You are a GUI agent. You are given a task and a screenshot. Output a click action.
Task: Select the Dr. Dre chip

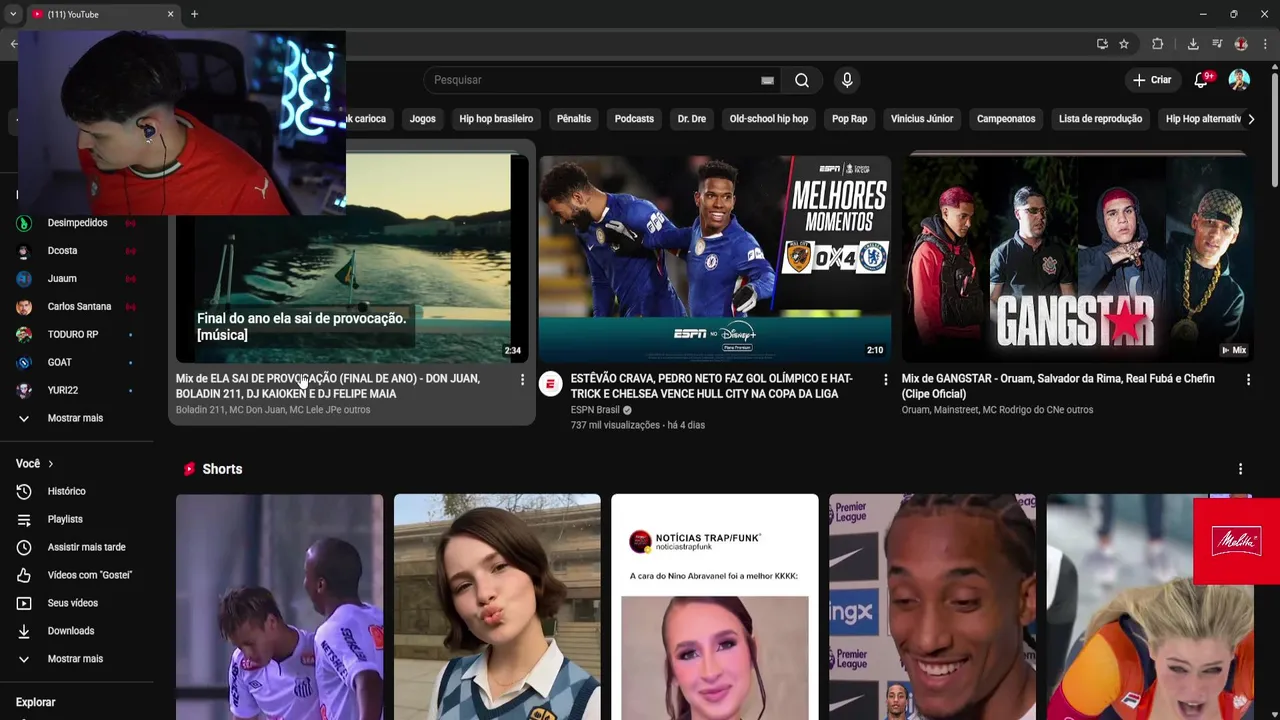pos(692,119)
